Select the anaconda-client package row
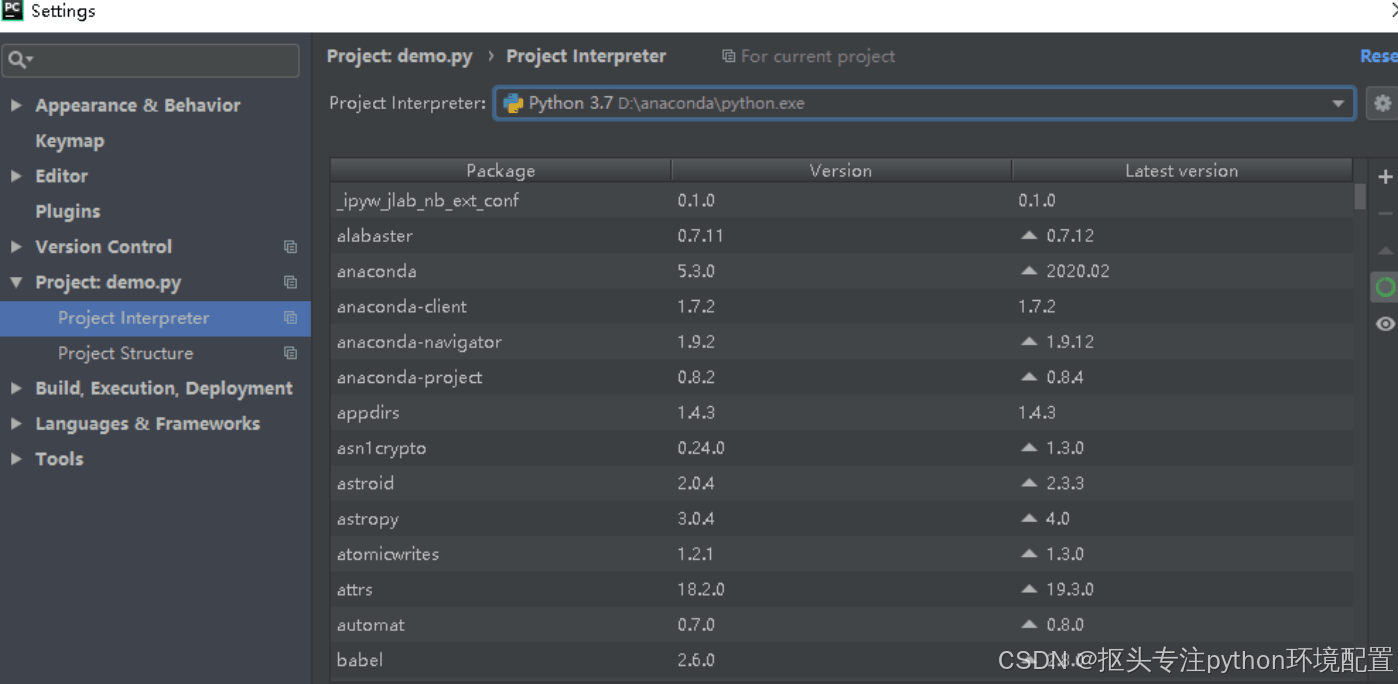 842,307
